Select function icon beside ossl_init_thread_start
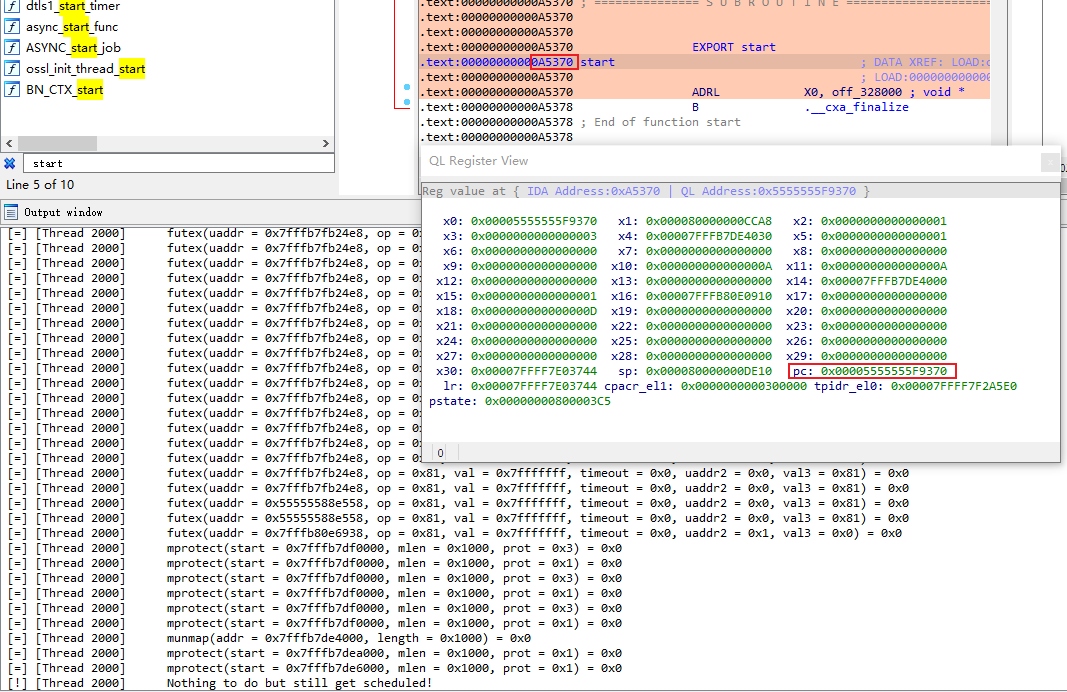This screenshot has height=692, width=1067. tap(12, 69)
